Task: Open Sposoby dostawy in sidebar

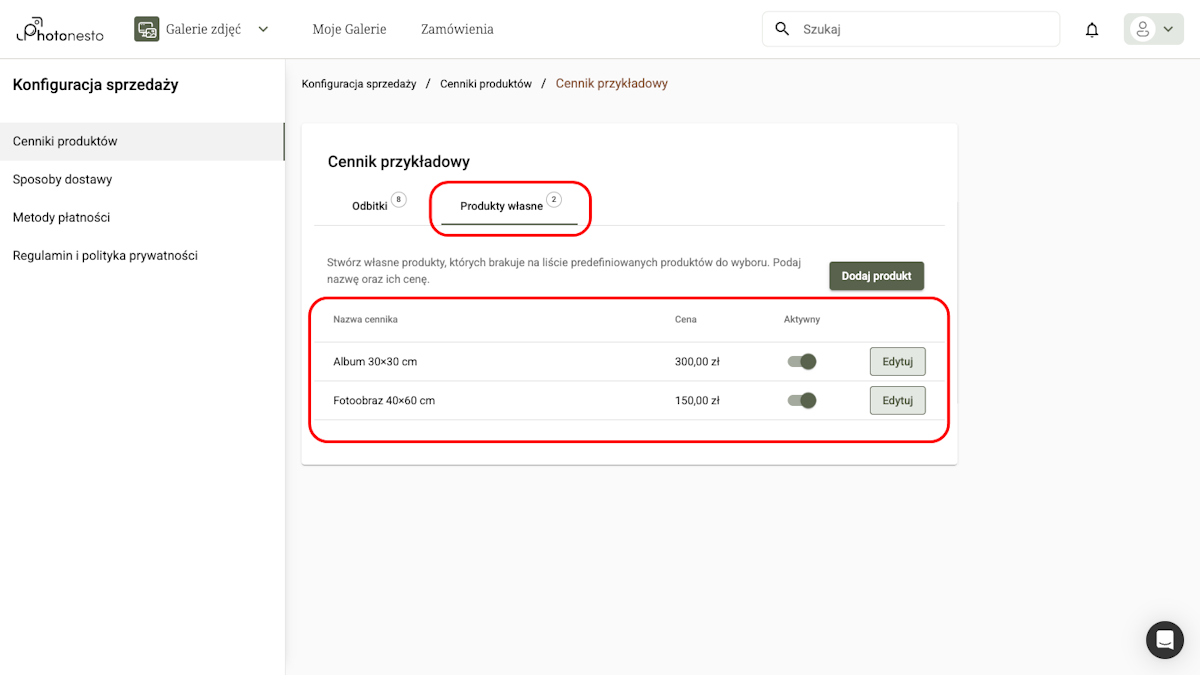Action: [x=62, y=180]
